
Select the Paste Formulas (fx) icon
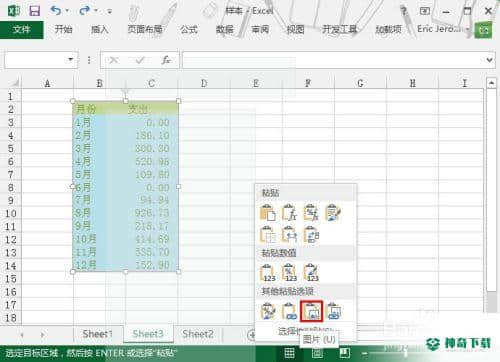289,213
